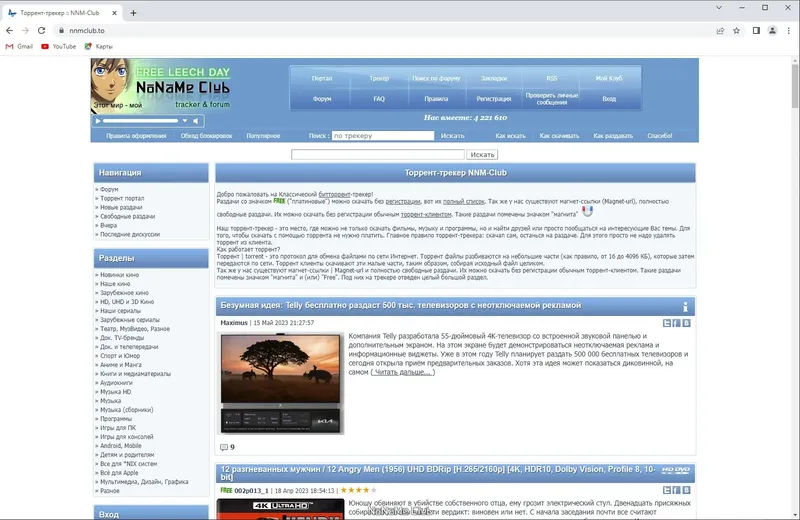
Task: Open the Карты bookmark
Action: 98,46
